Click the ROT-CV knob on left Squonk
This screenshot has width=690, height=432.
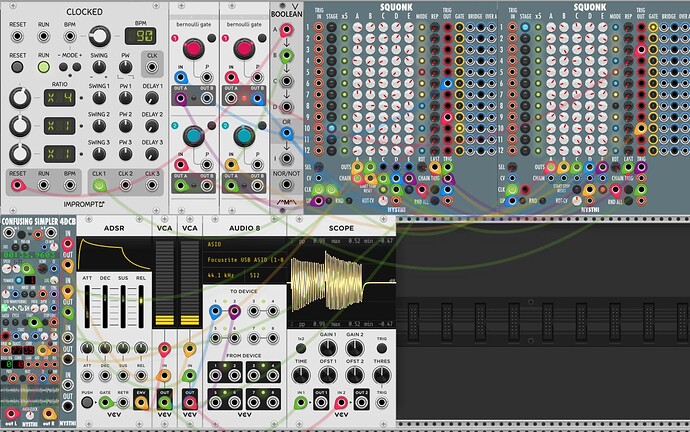pos(384,201)
